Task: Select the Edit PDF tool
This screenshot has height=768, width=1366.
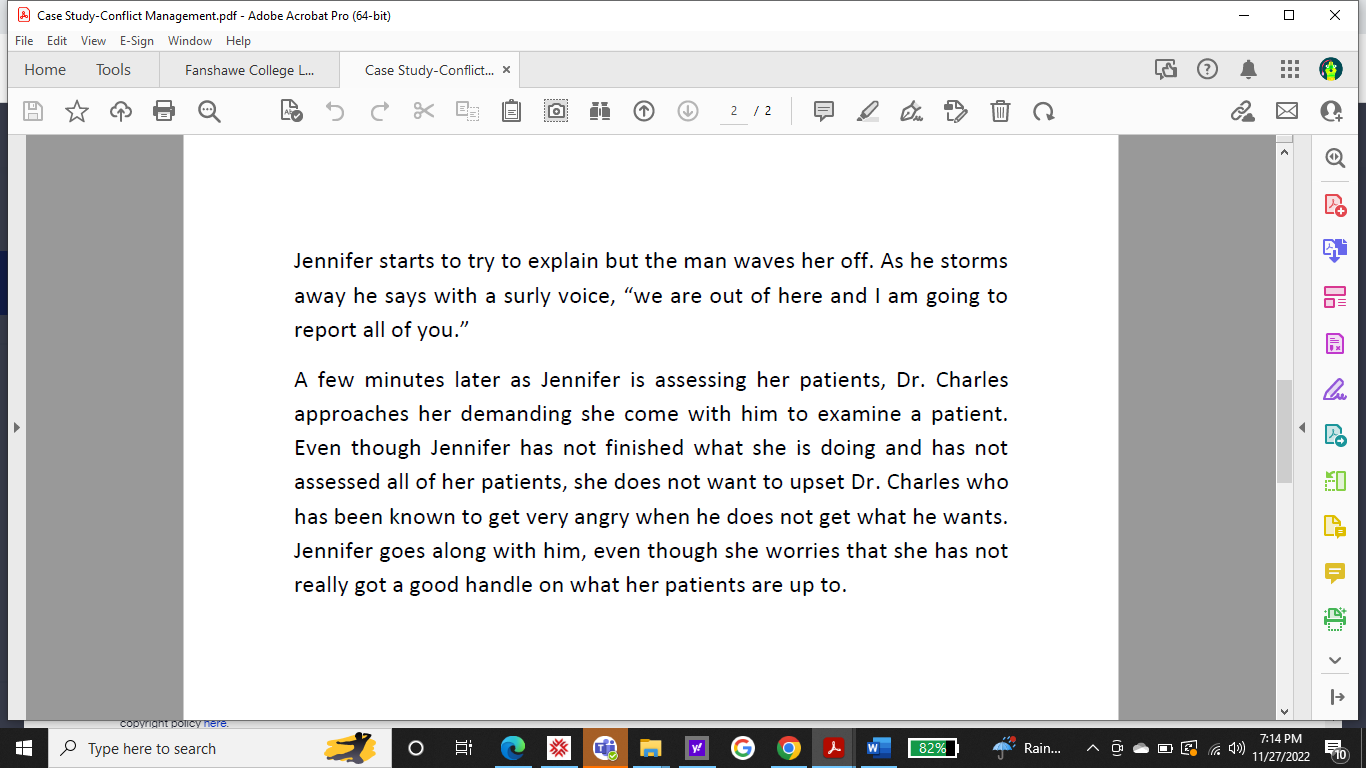Action: click(1334, 343)
